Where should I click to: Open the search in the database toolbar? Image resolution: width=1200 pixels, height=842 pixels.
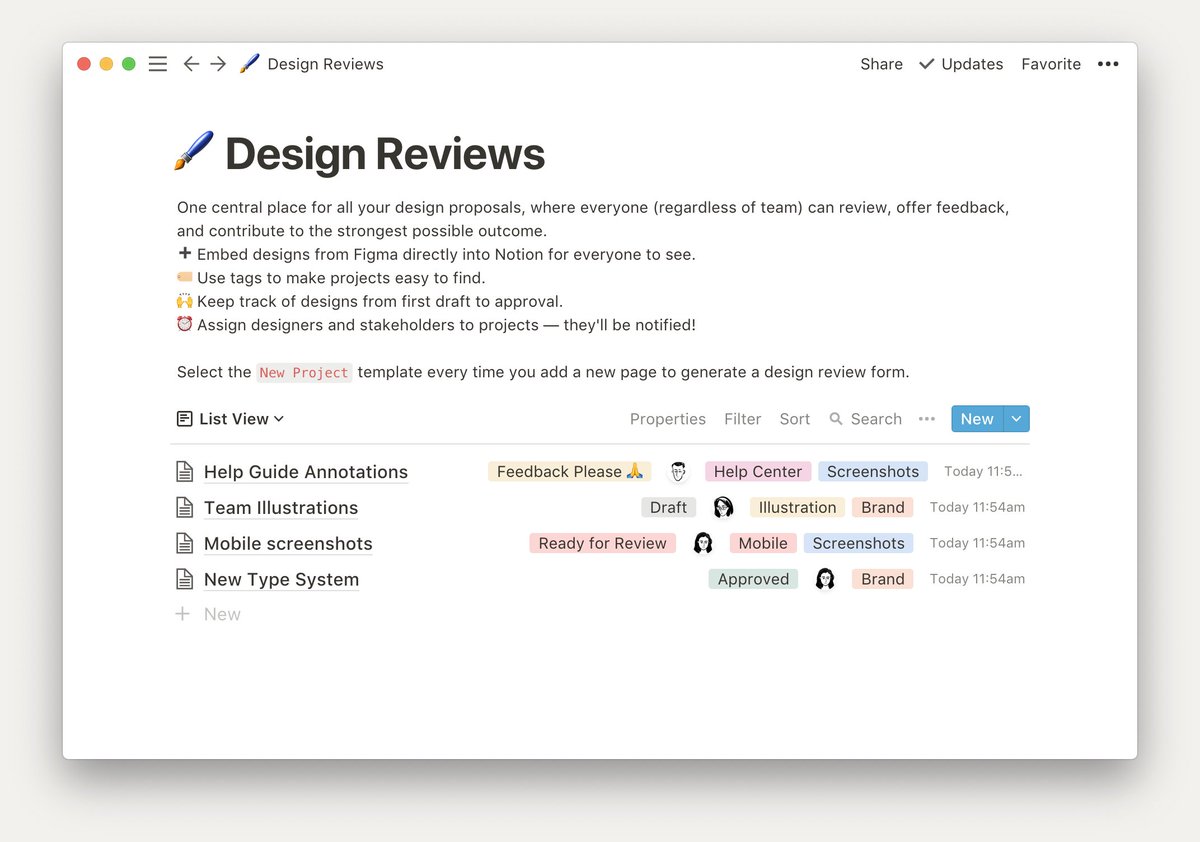pyautogui.click(x=865, y=419)
